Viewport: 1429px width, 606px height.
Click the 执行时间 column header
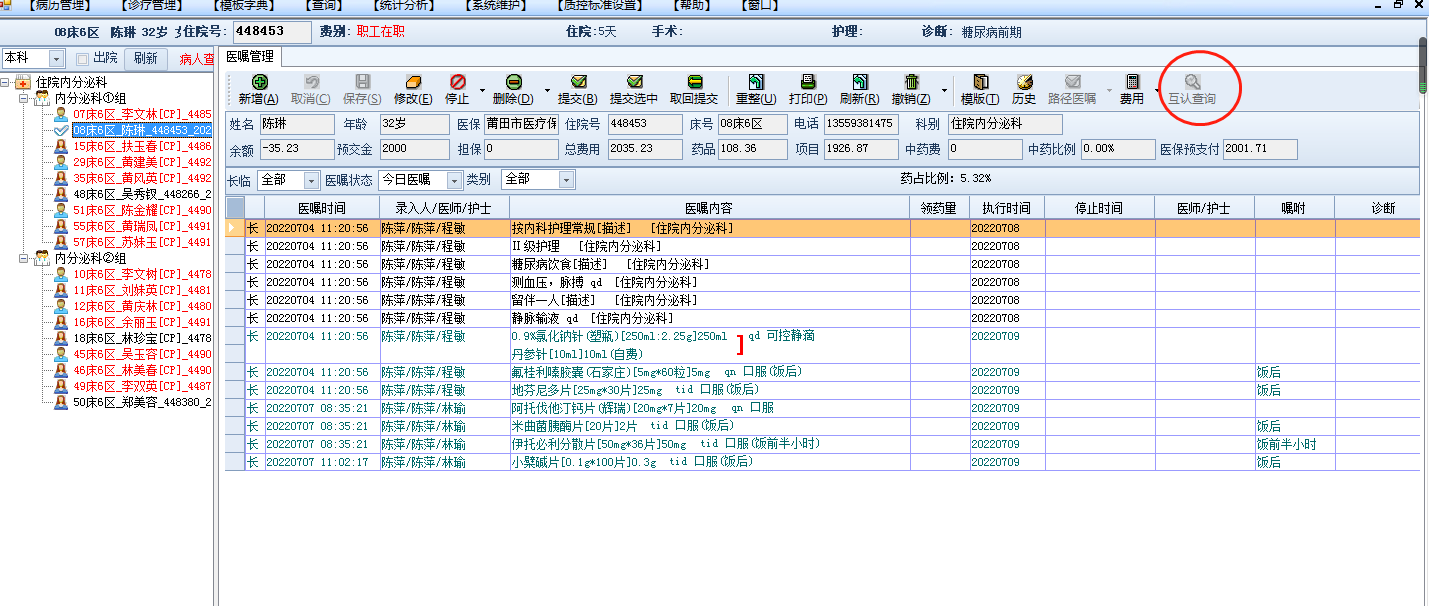[x=1007, y=208]
